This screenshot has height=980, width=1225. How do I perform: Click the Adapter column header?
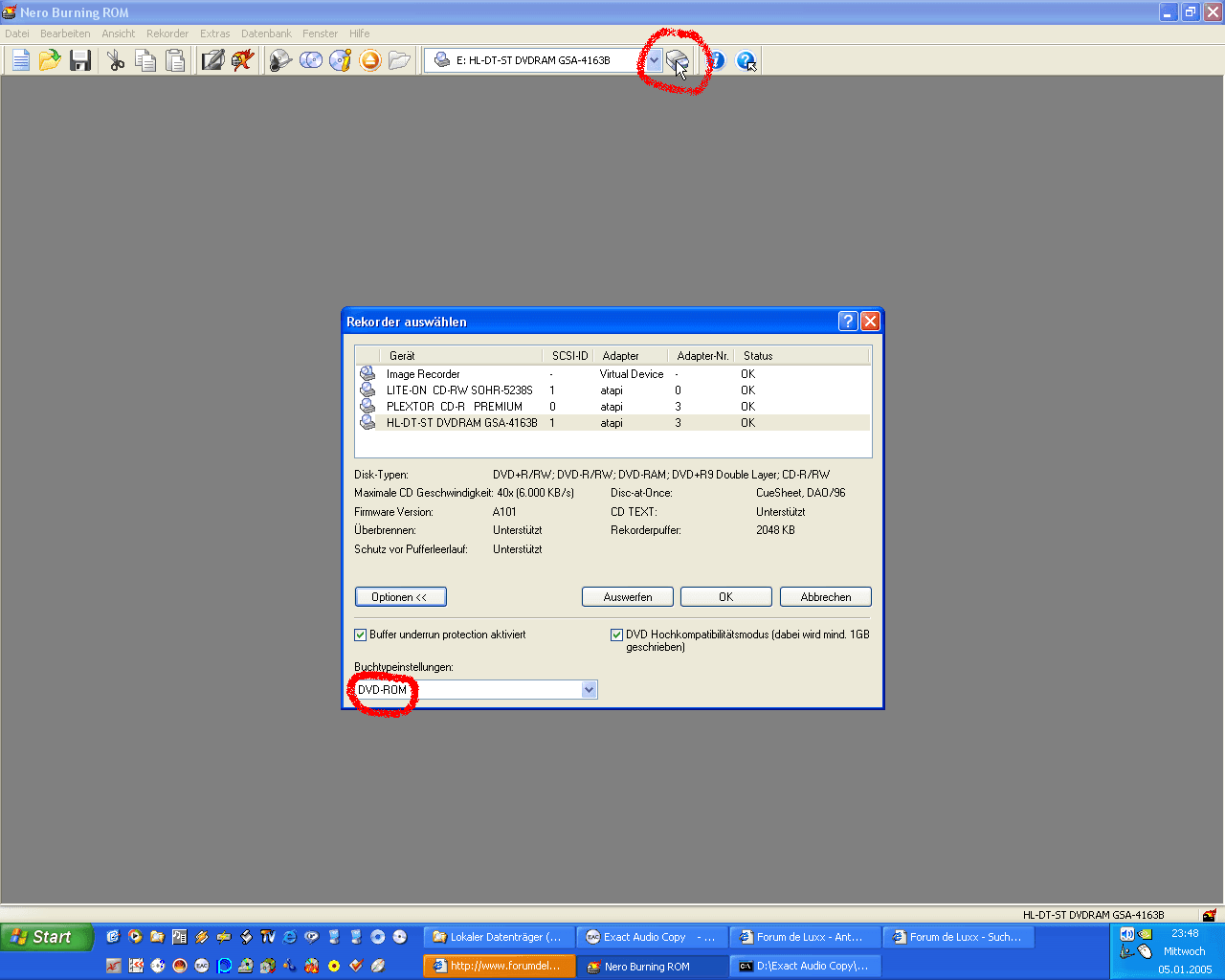(632, 355)
